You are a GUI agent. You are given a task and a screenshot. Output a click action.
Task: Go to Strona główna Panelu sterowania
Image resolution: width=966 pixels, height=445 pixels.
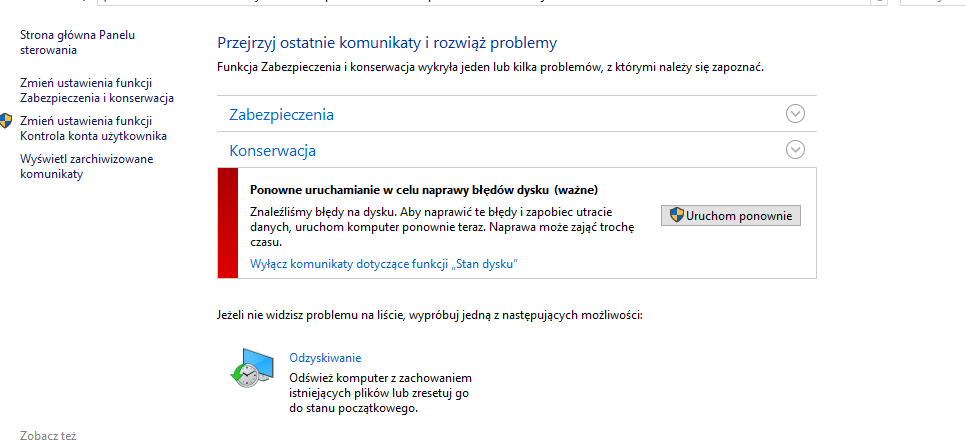click(78, 43)
